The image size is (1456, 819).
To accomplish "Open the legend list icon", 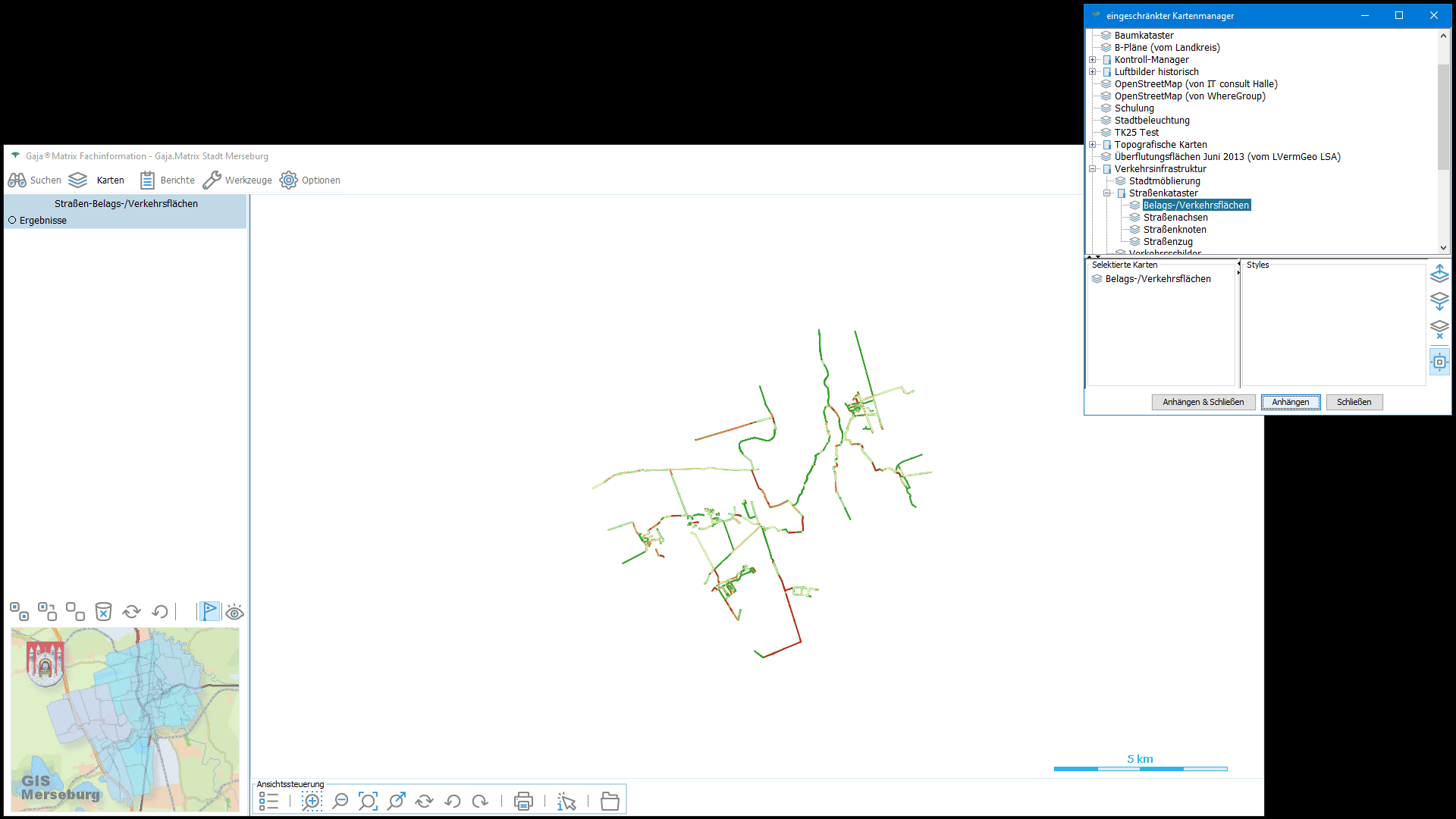I will pos(268,801).
